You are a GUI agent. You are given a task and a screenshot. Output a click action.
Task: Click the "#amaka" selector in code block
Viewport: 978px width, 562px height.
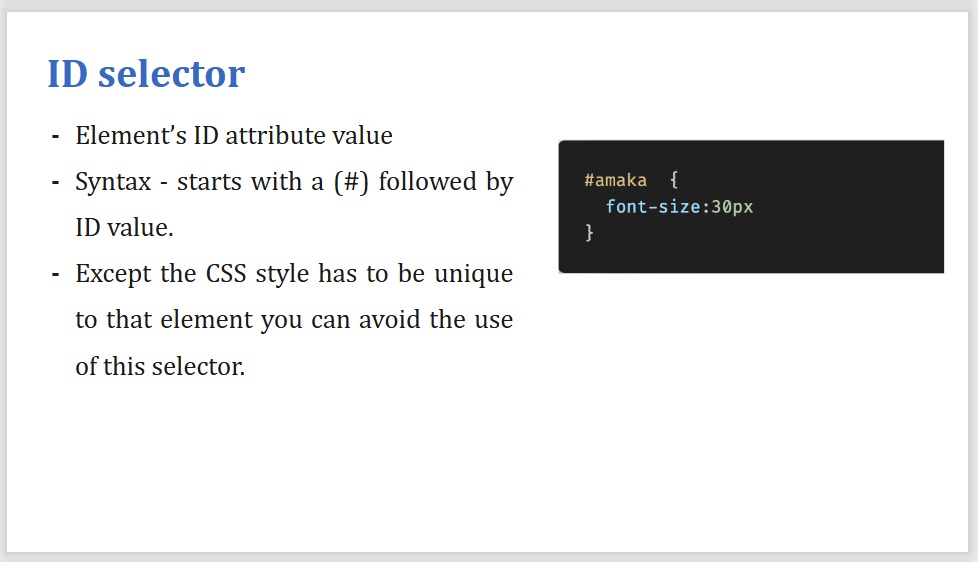pos(615,181)
